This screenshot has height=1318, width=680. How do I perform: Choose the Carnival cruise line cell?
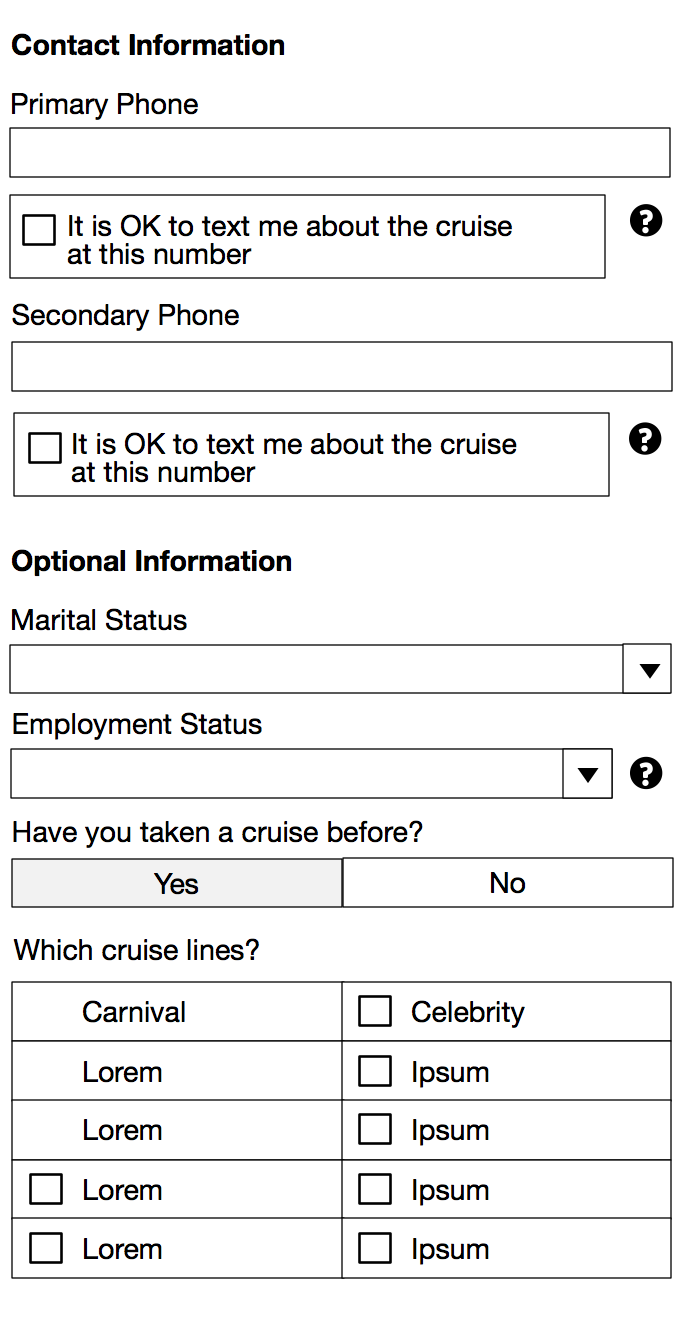[134, 1012]
